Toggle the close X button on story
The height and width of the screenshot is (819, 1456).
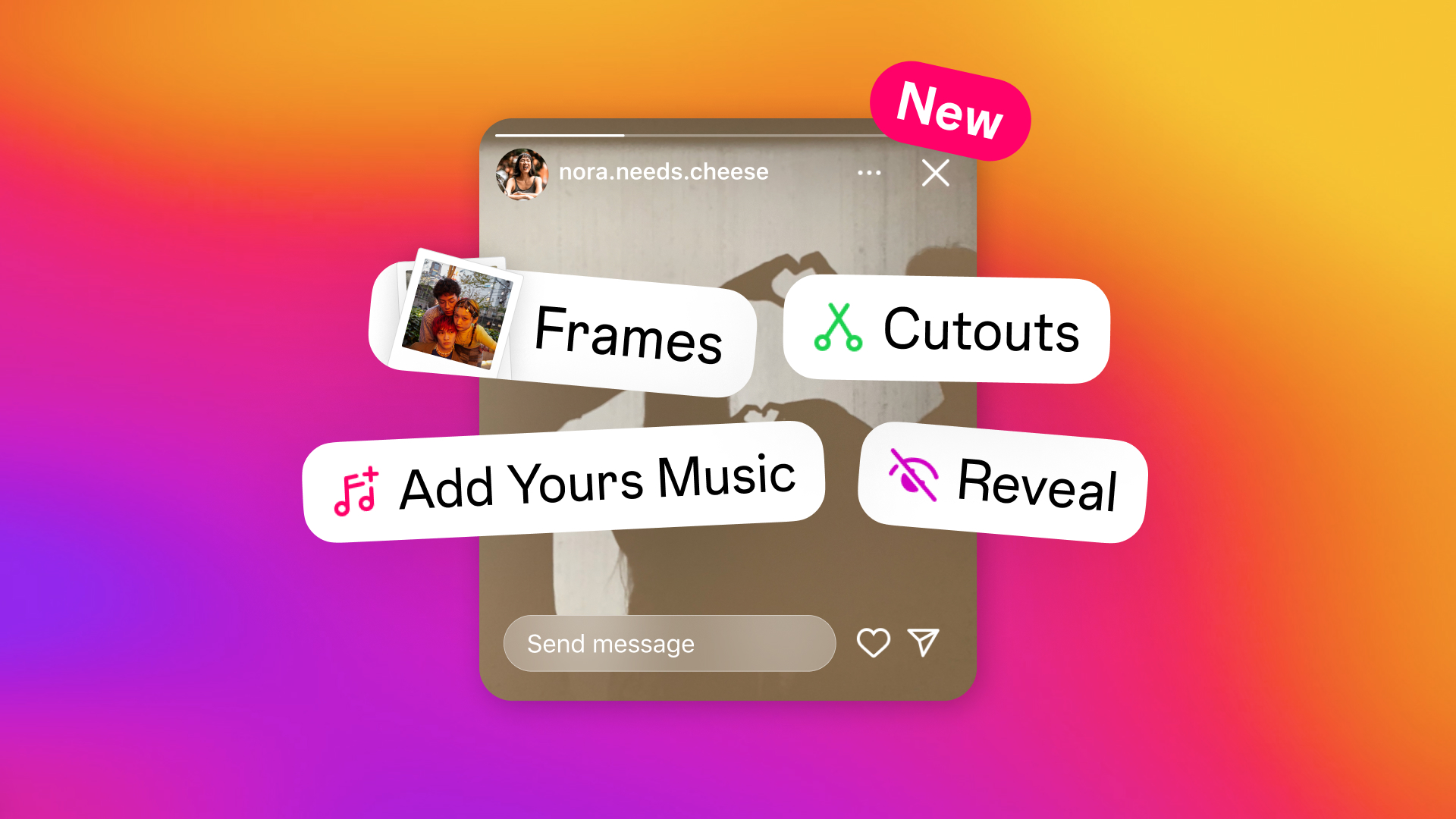pyautogui.click(x=935, y=172)
